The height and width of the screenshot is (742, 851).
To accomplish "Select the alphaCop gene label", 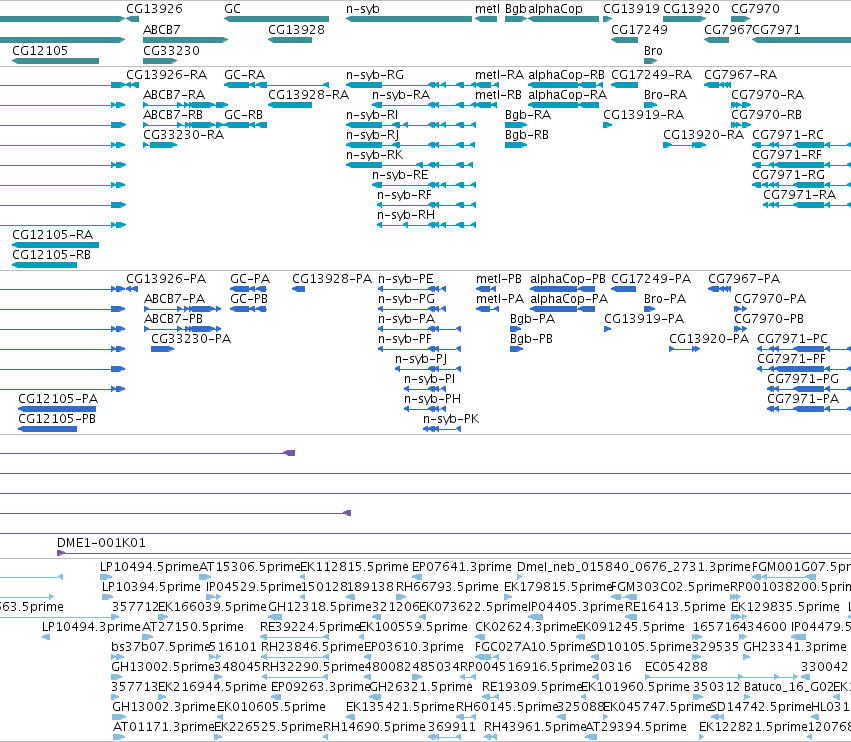I will point(555,9).
